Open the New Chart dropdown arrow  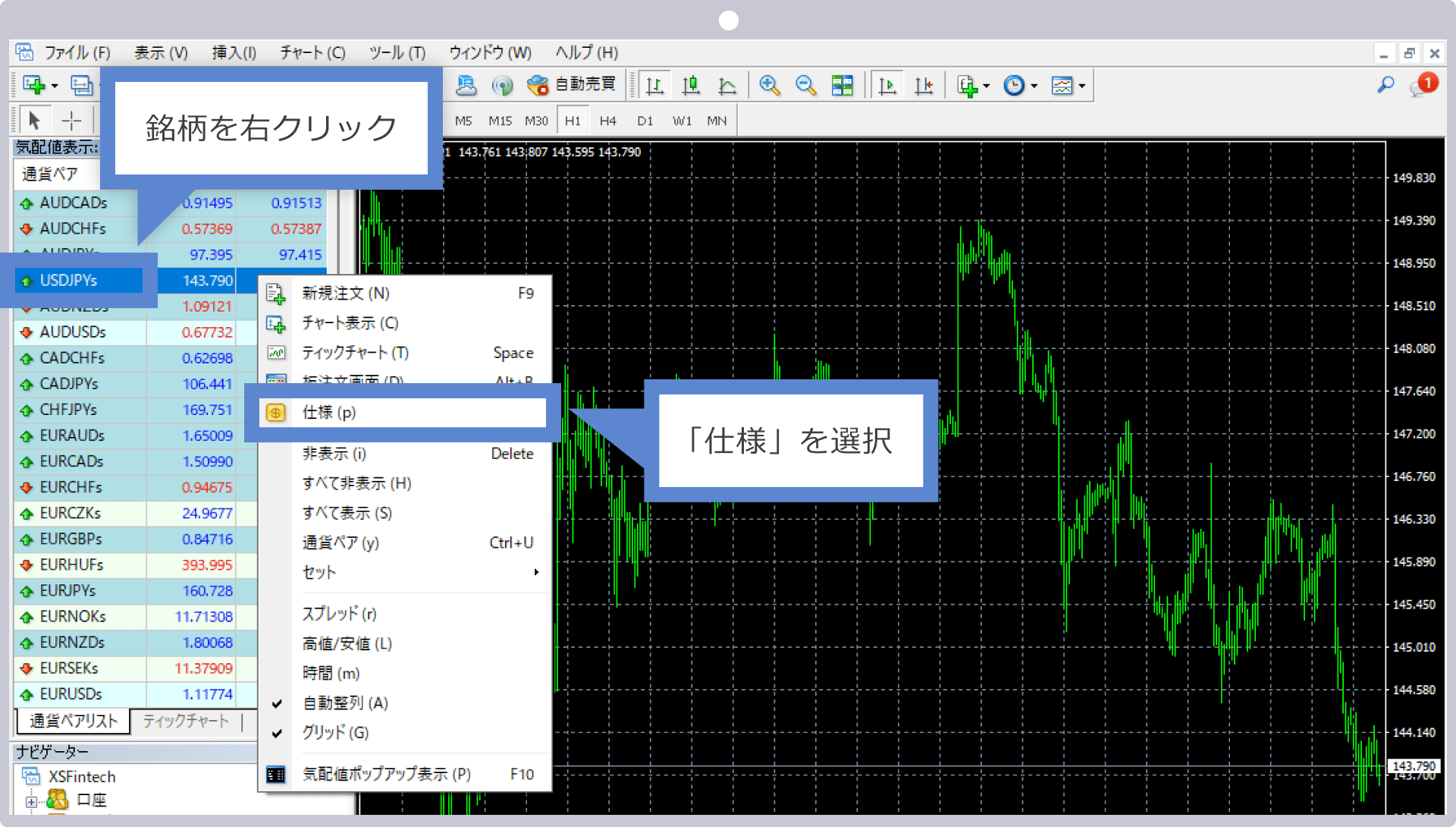(x=55, y=86)
